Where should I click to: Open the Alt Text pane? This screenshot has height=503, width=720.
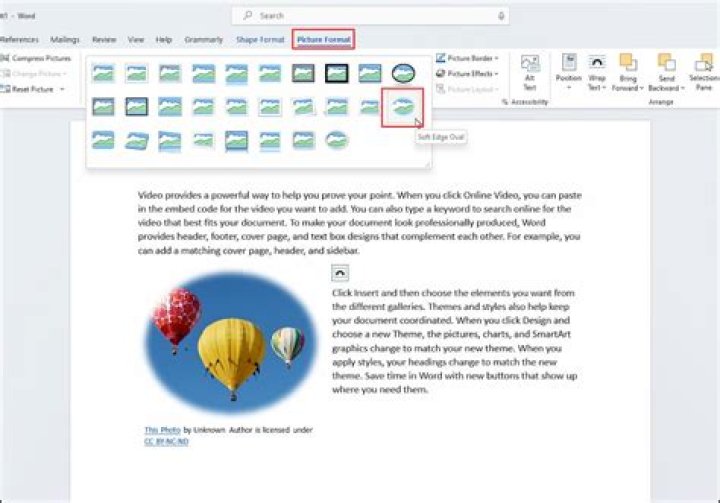(530, 73)
